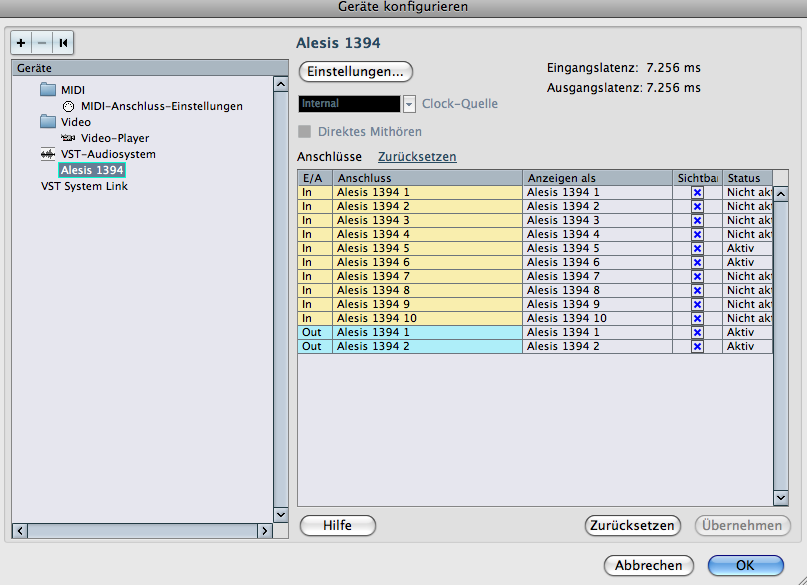The width and height of the screenshot is (807, 585).
Task: Select the Video folder icon
Action: pos(48,121)
